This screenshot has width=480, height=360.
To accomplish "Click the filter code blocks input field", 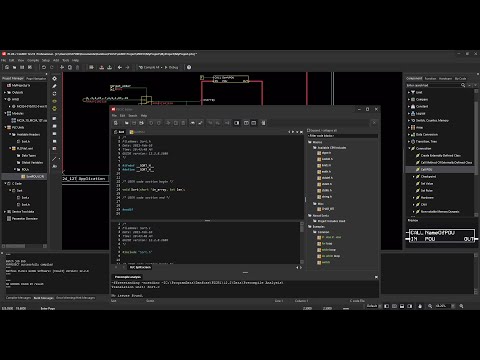I will coord(343,136).
